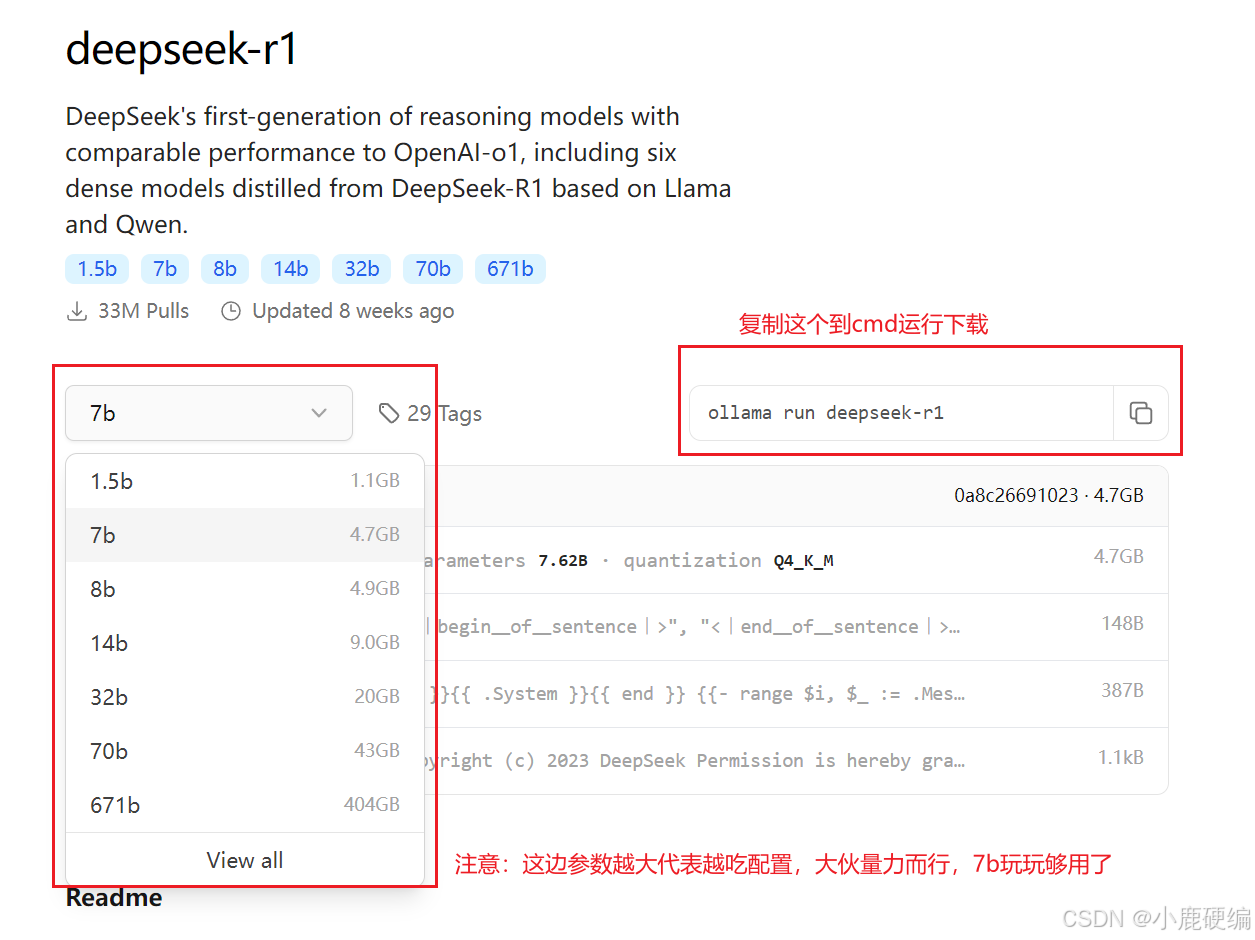Click the 387B file size value
Image resolution: width=1255 pixels, height=940 pixels.
(x=1122, y=690)
